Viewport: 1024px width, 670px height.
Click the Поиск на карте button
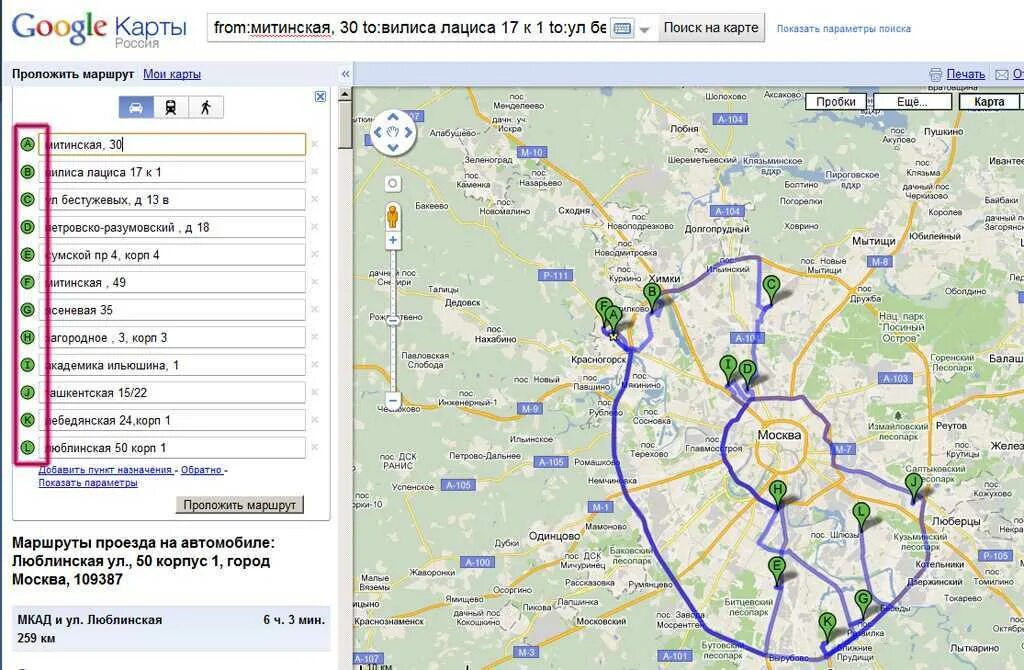click(x=711, y=28)
